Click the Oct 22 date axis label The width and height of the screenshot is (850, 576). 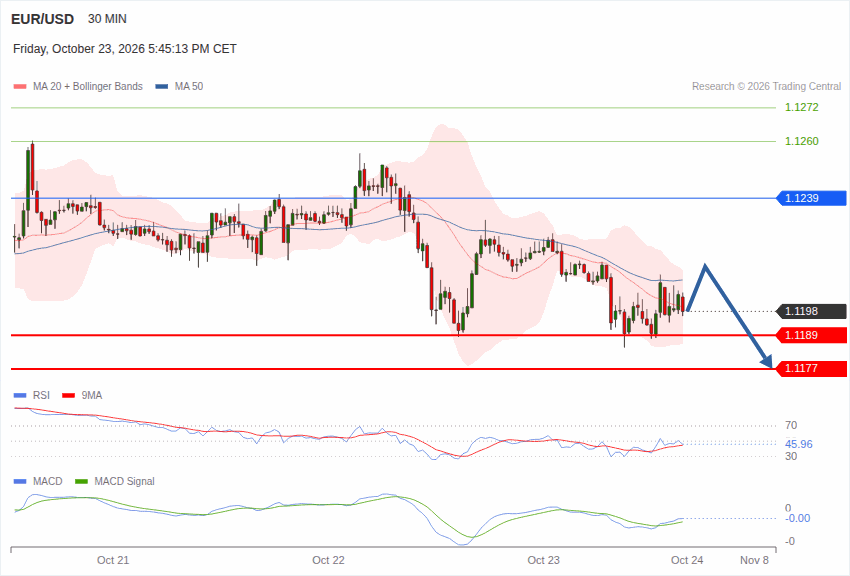click(329, 560)
